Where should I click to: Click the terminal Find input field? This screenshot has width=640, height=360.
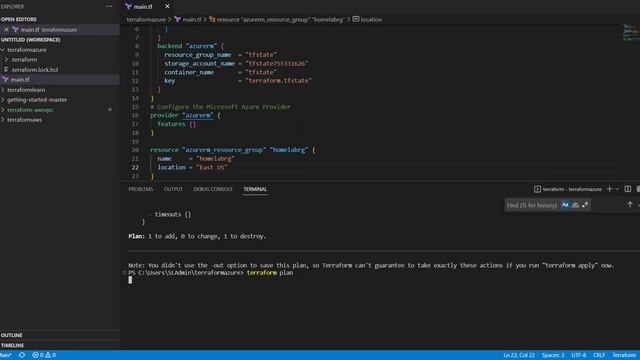(532, 205)
